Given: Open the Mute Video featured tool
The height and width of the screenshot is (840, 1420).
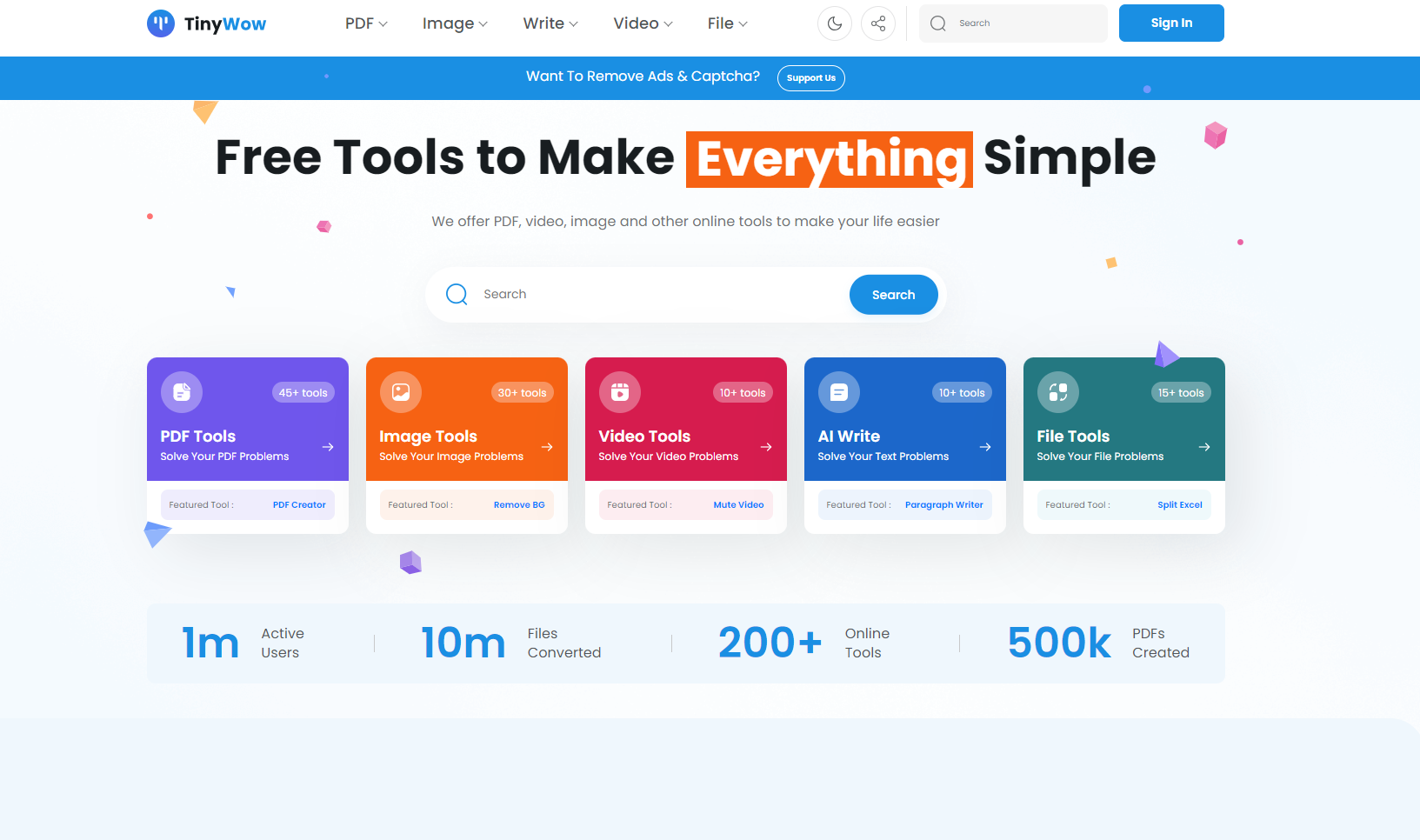Looking at the screenshot, I should coord(738,504).
